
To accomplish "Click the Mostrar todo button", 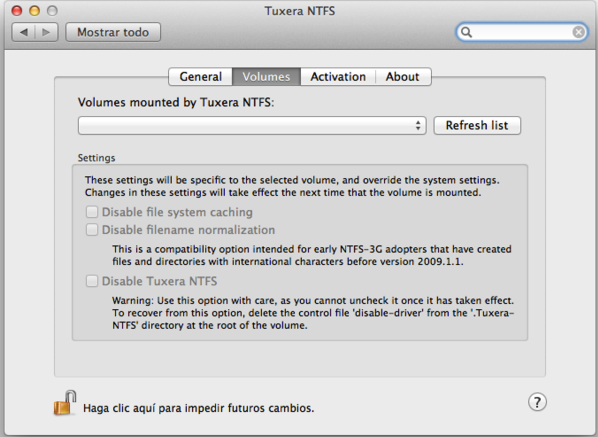I will [x=113, y=32].
